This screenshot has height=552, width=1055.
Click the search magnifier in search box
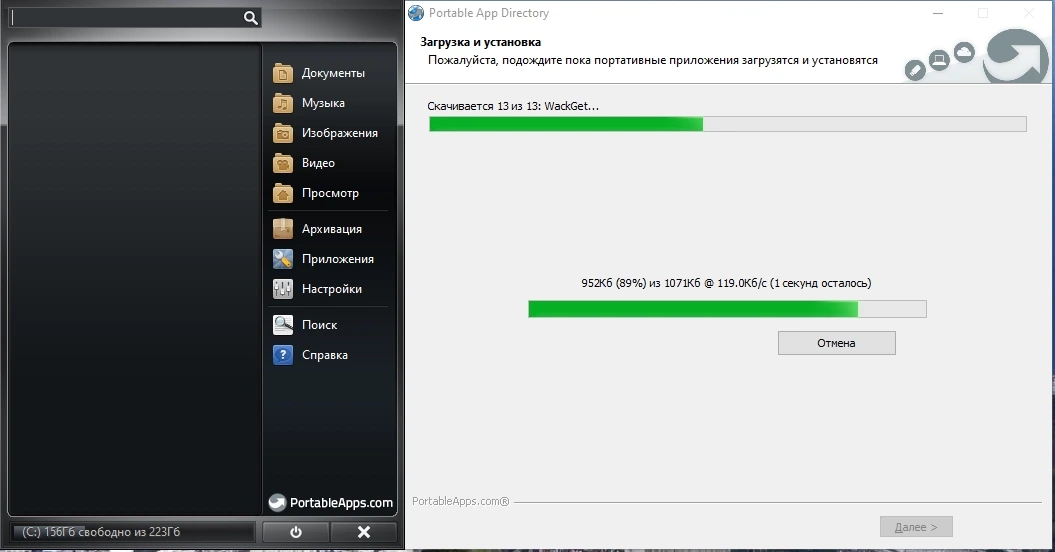[250, 18]
